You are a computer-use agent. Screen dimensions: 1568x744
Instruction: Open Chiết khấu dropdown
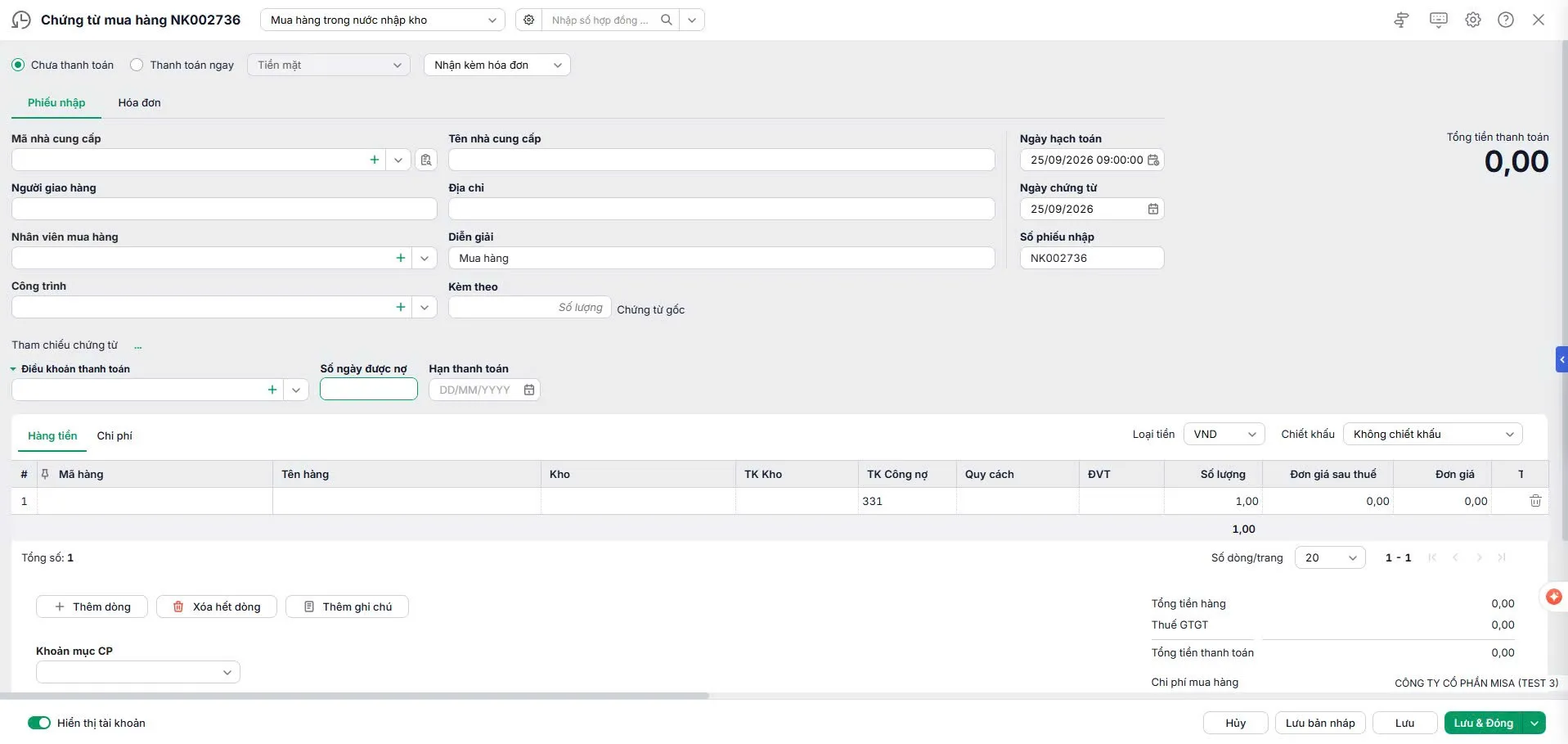1433,434
